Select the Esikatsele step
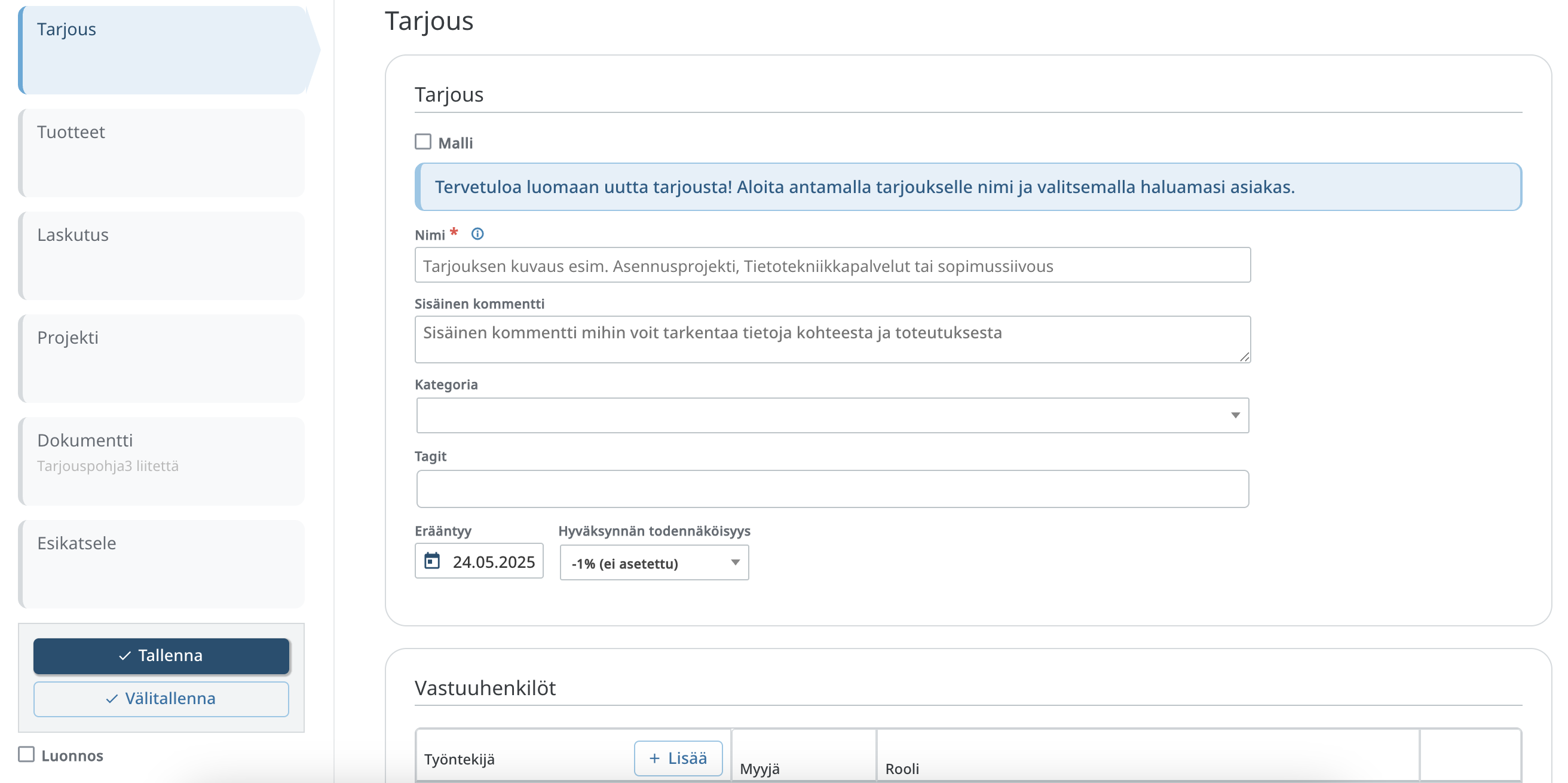This screenshot has width=1568, height=783. 162,563
